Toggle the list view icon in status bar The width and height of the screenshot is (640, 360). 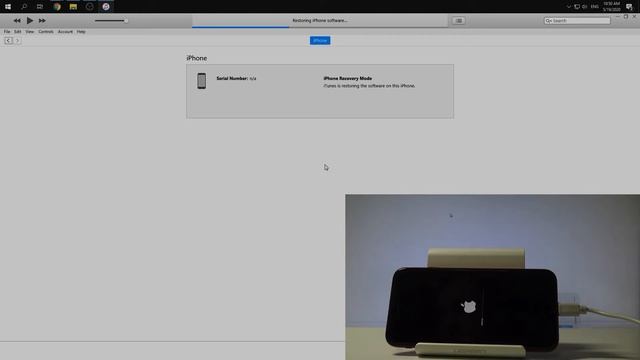tap(458, 20)
